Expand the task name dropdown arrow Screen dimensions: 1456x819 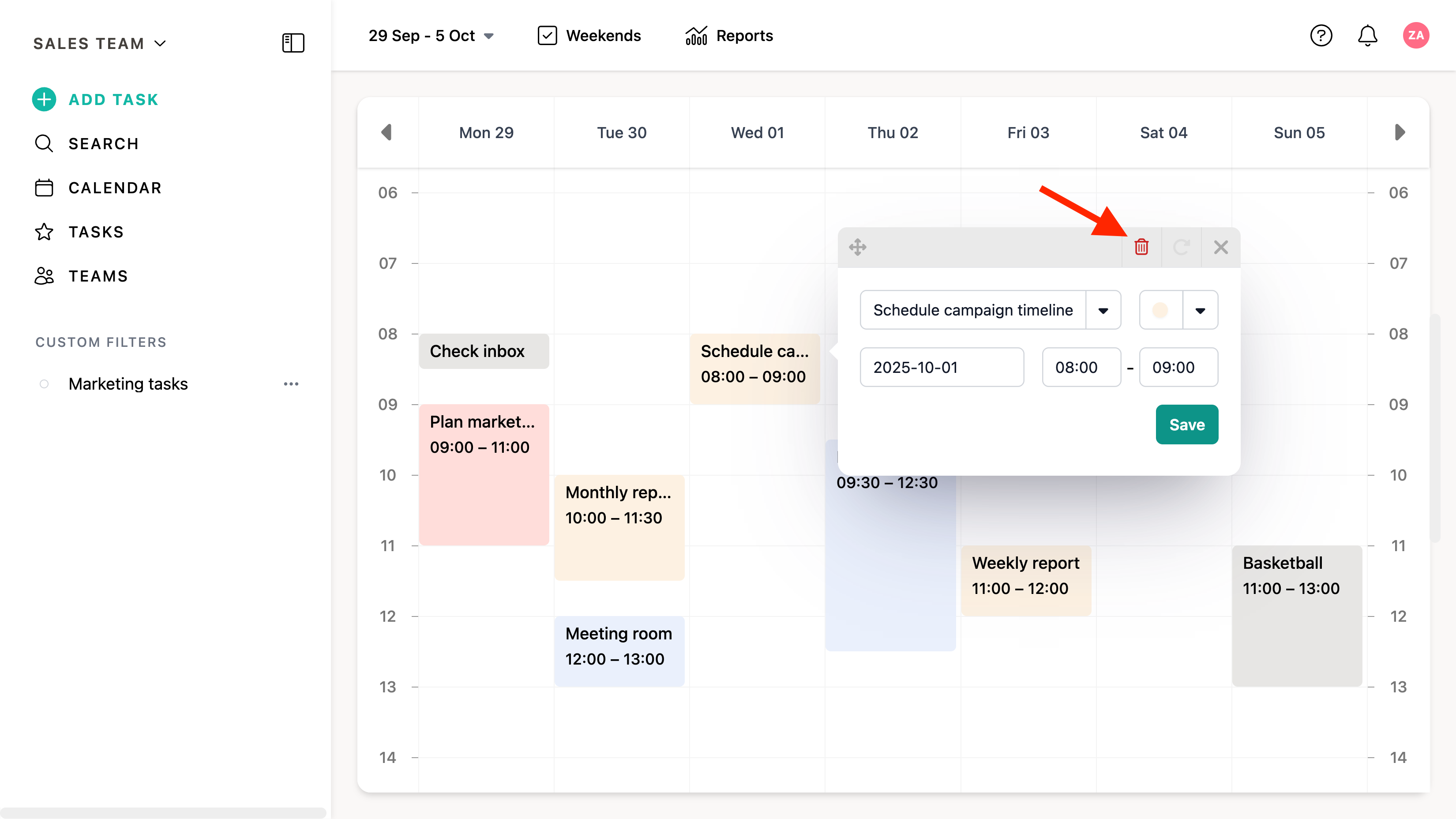[x=1103, y=310]
